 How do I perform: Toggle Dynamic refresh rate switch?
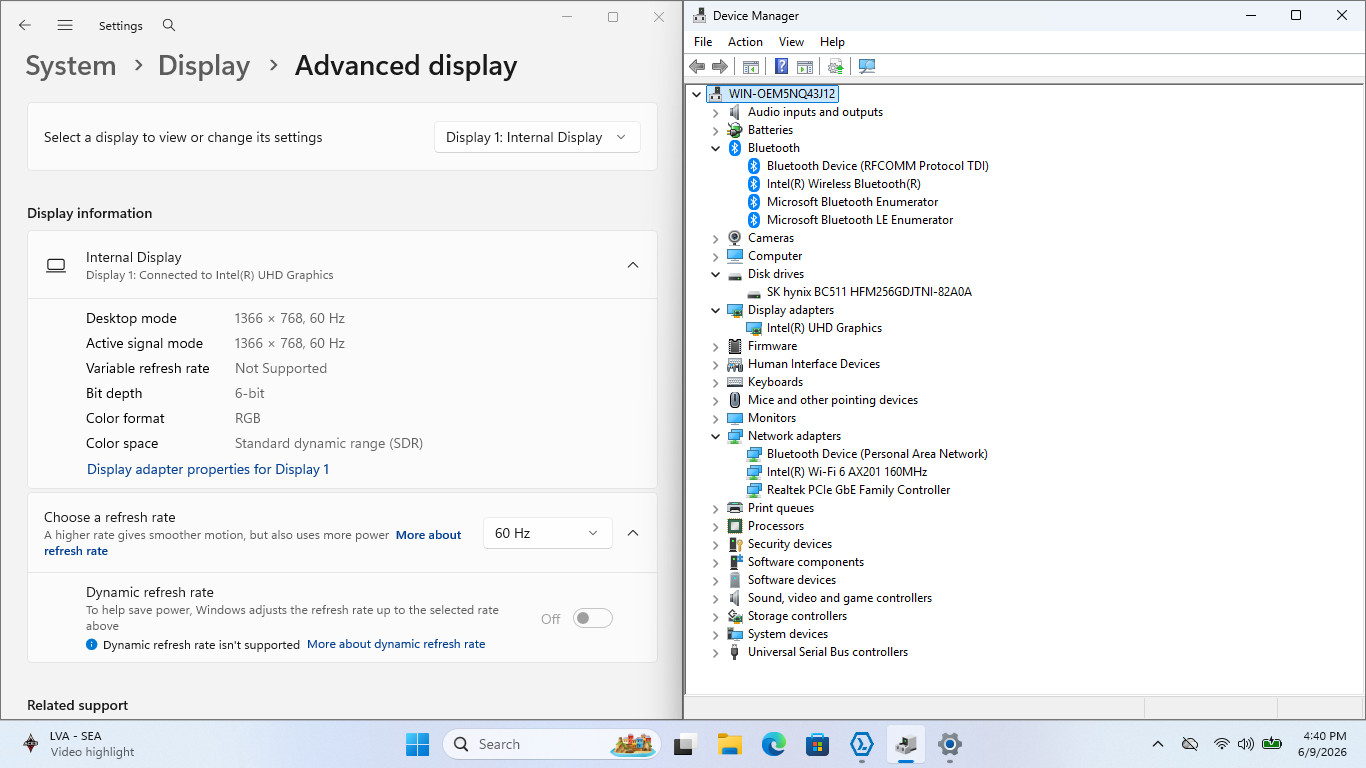coord(592,618)
